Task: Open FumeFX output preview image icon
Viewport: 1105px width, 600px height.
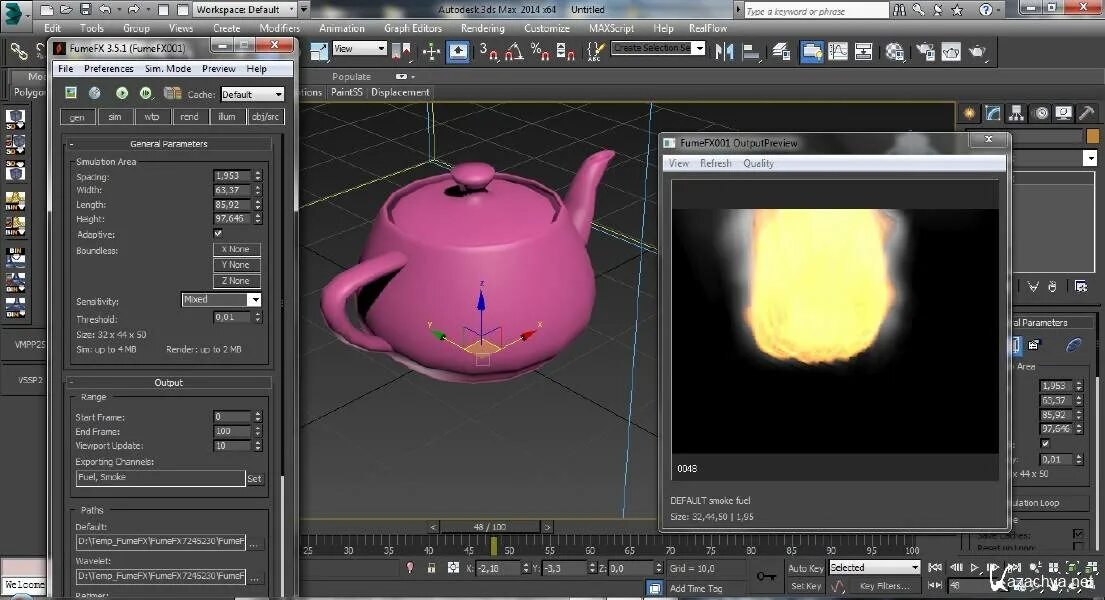Action: point(70,93)
